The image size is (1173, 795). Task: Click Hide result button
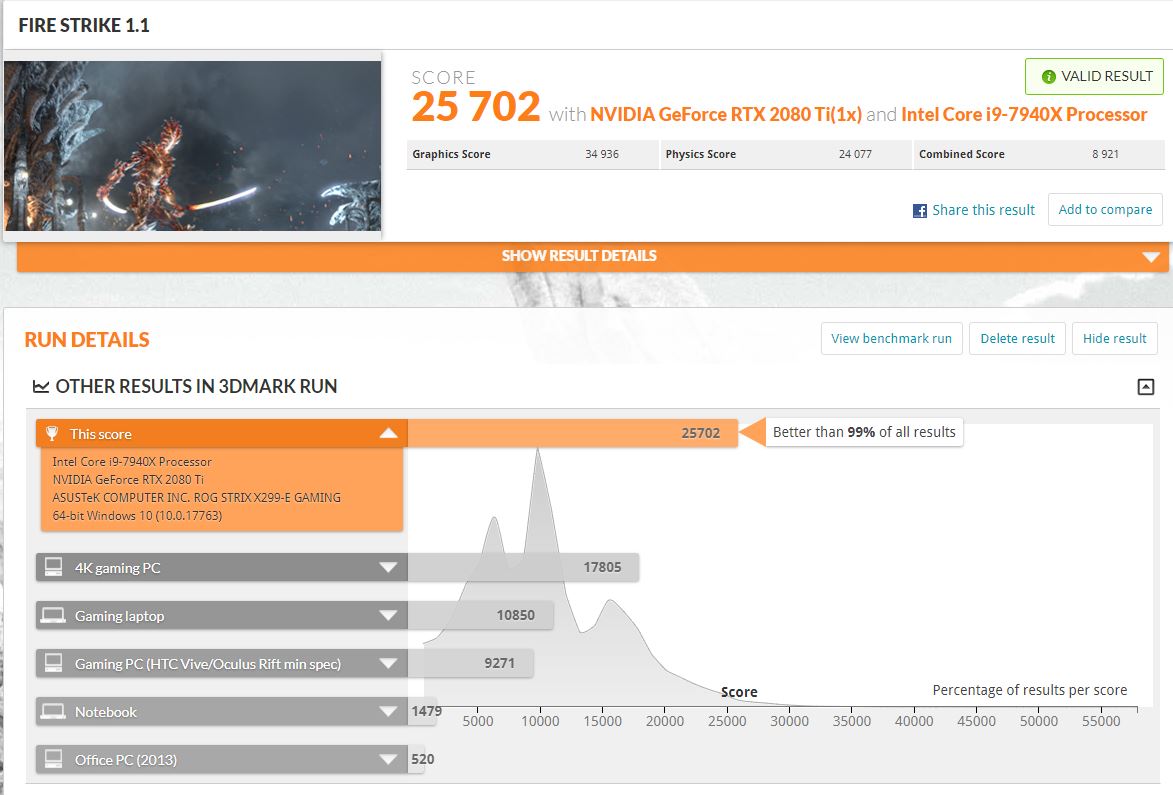pos(1115,339)
